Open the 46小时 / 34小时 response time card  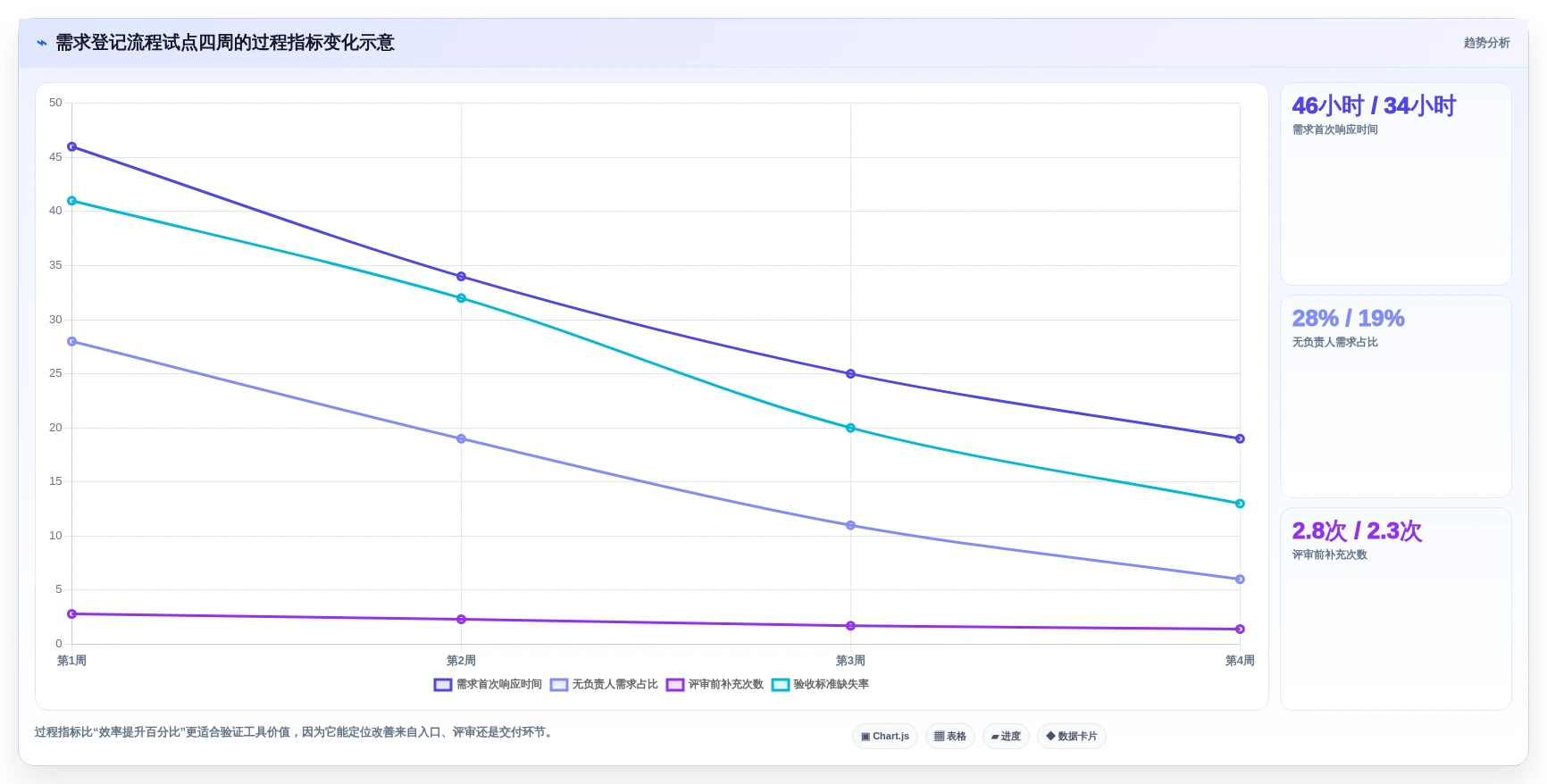[1395, 184]
